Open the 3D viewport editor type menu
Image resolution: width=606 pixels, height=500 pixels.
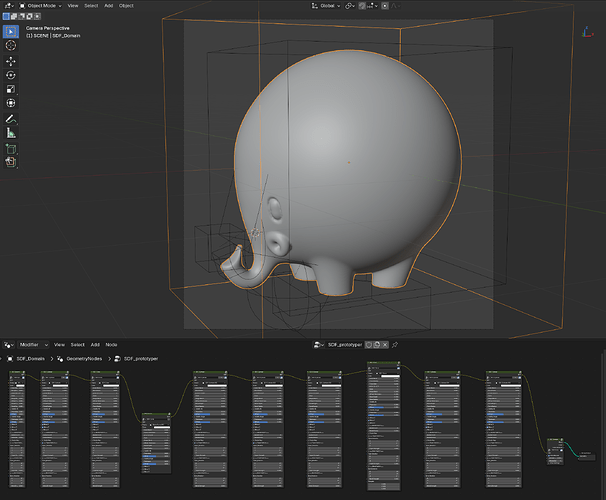point(9,6)
